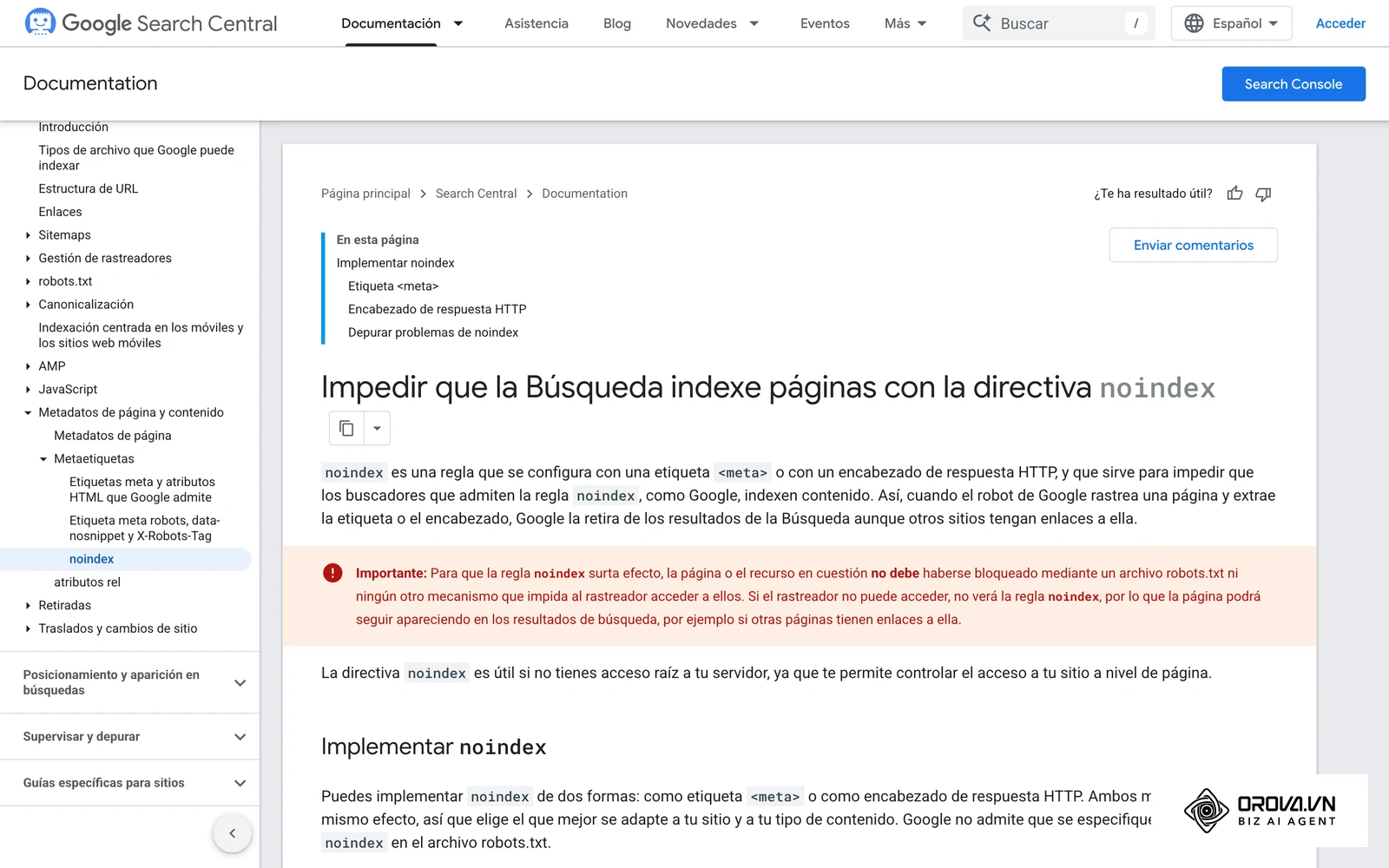
Task: Expand the Supervisar y depurar section
Action: tap(130, 737)
